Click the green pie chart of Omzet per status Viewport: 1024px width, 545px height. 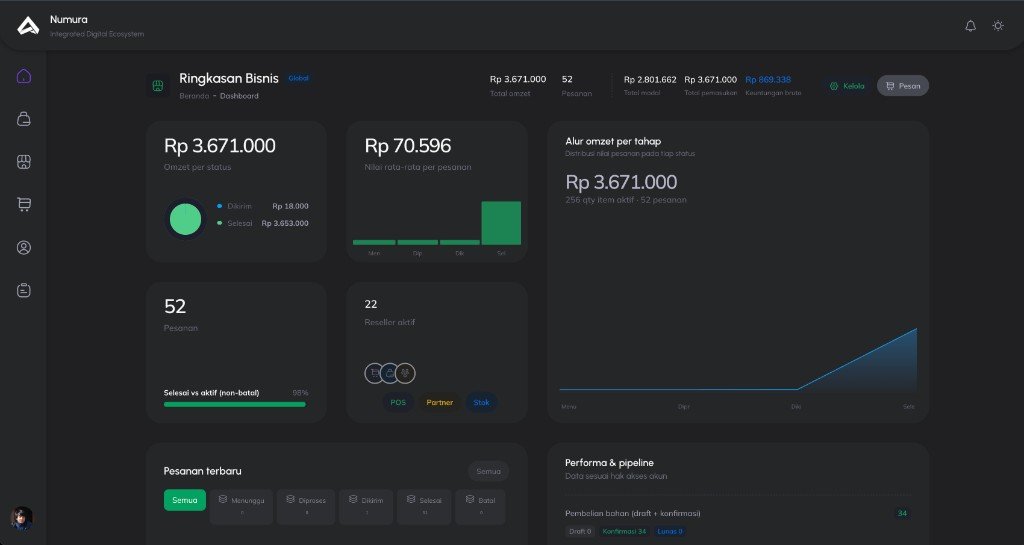tap(185, 219)
